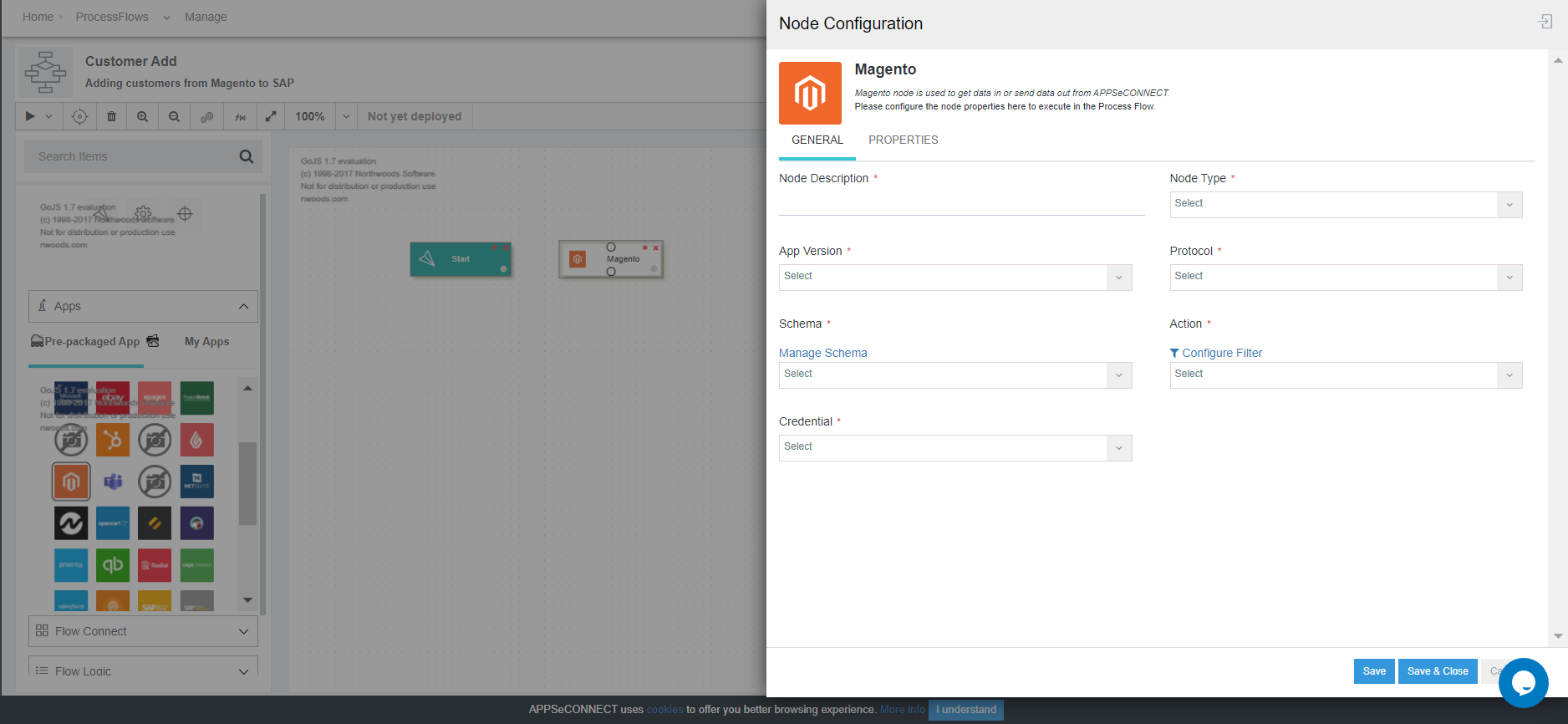This screenshot has height=724, width=1568.
Task: Open Manage in top navigation
Action: coord(206,17)
